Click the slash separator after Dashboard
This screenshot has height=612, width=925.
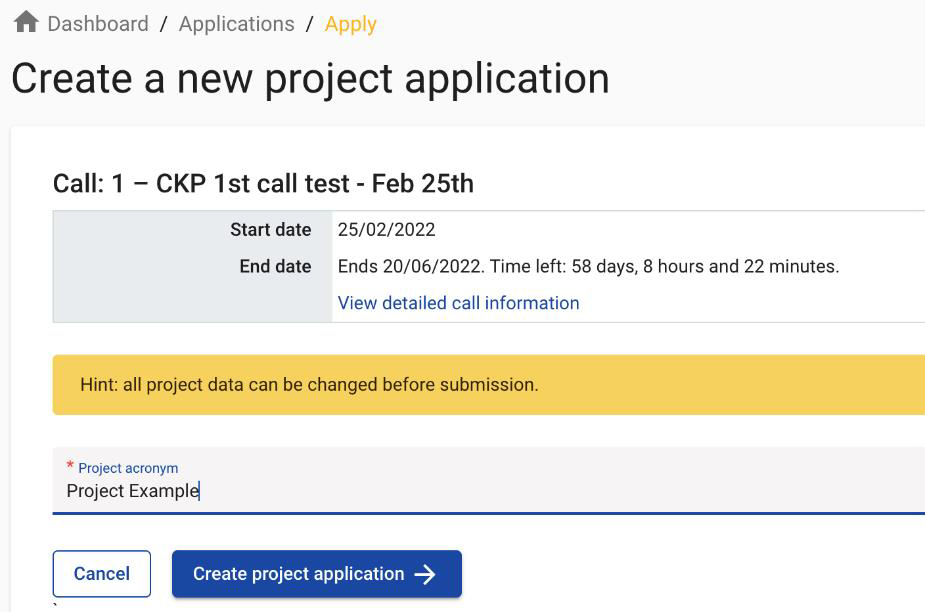coord(163,24)
